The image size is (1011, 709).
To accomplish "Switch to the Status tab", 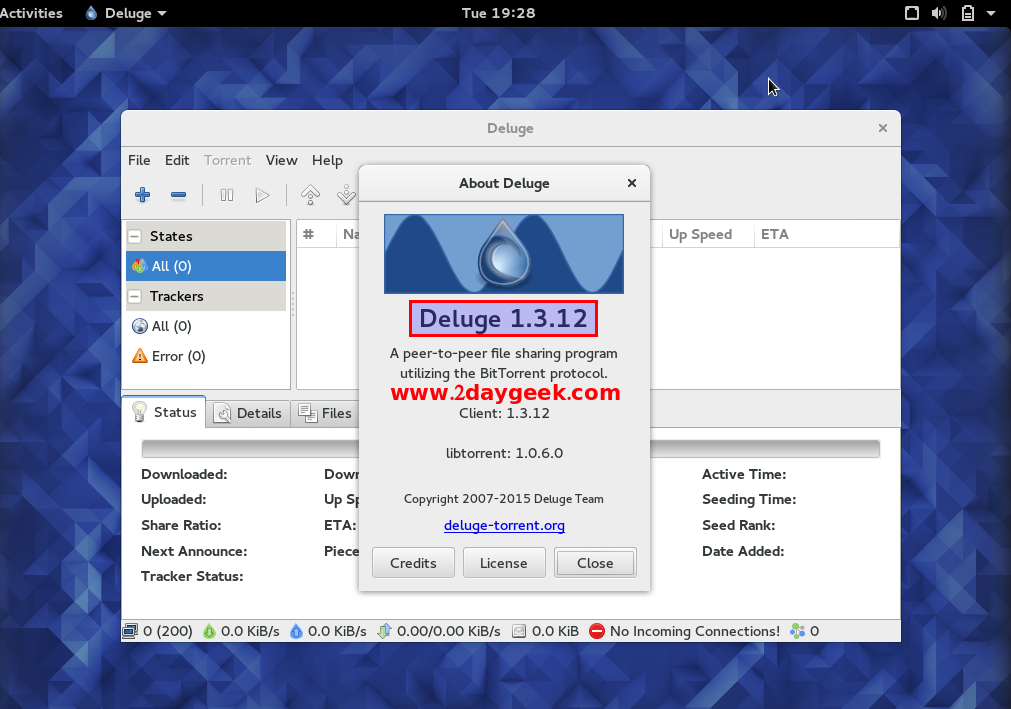I will tap(164, 412).
